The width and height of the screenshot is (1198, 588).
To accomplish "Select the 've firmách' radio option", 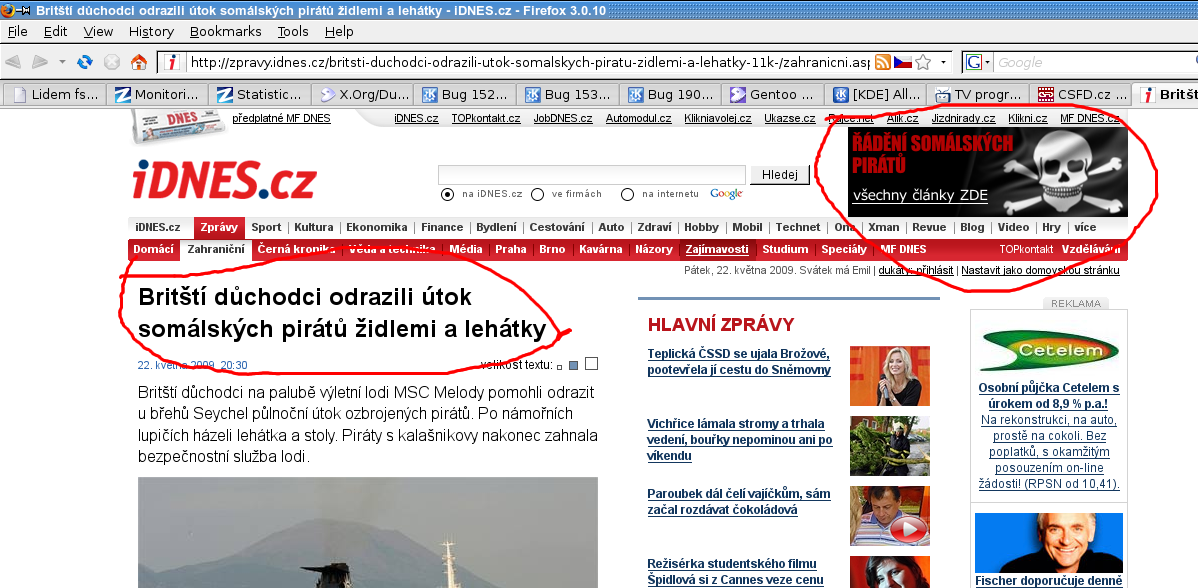I will 538,194.
